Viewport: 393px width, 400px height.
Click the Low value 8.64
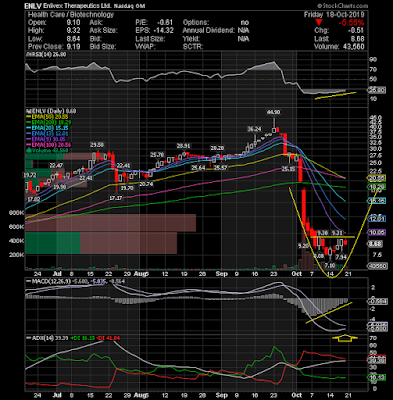click(73, 39)
